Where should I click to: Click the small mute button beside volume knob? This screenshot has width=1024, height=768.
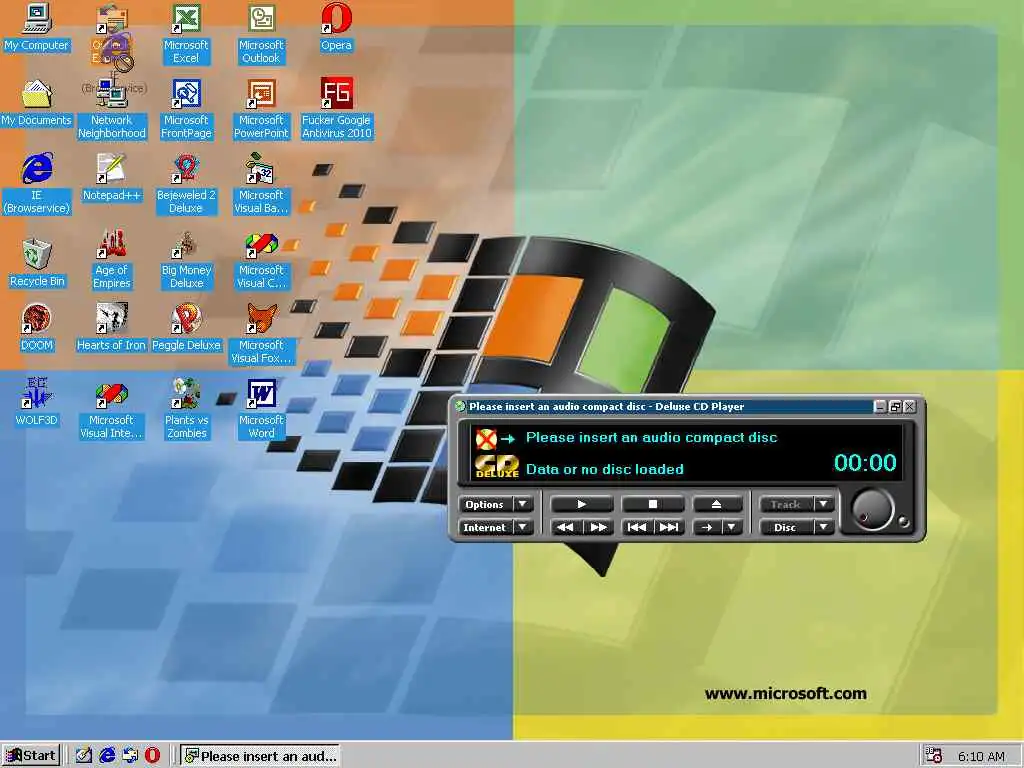(904, 521)
